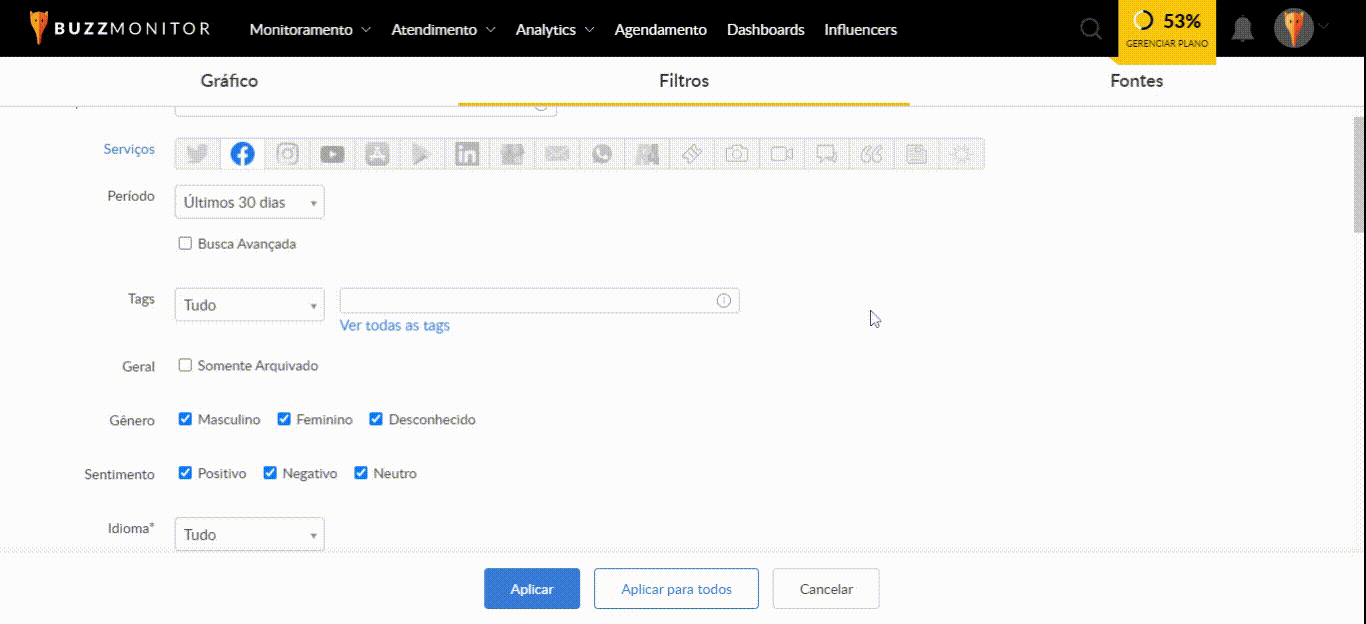Open the Ver todas as tags link
Image resolution: width=1366 pixels, height=624 pixels.
tap(395, 325)
